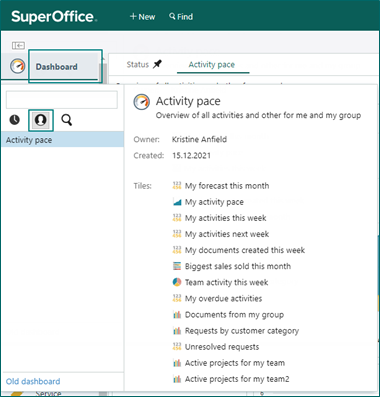
Task: Click Team activity this week tile
Action: (226, 282)
